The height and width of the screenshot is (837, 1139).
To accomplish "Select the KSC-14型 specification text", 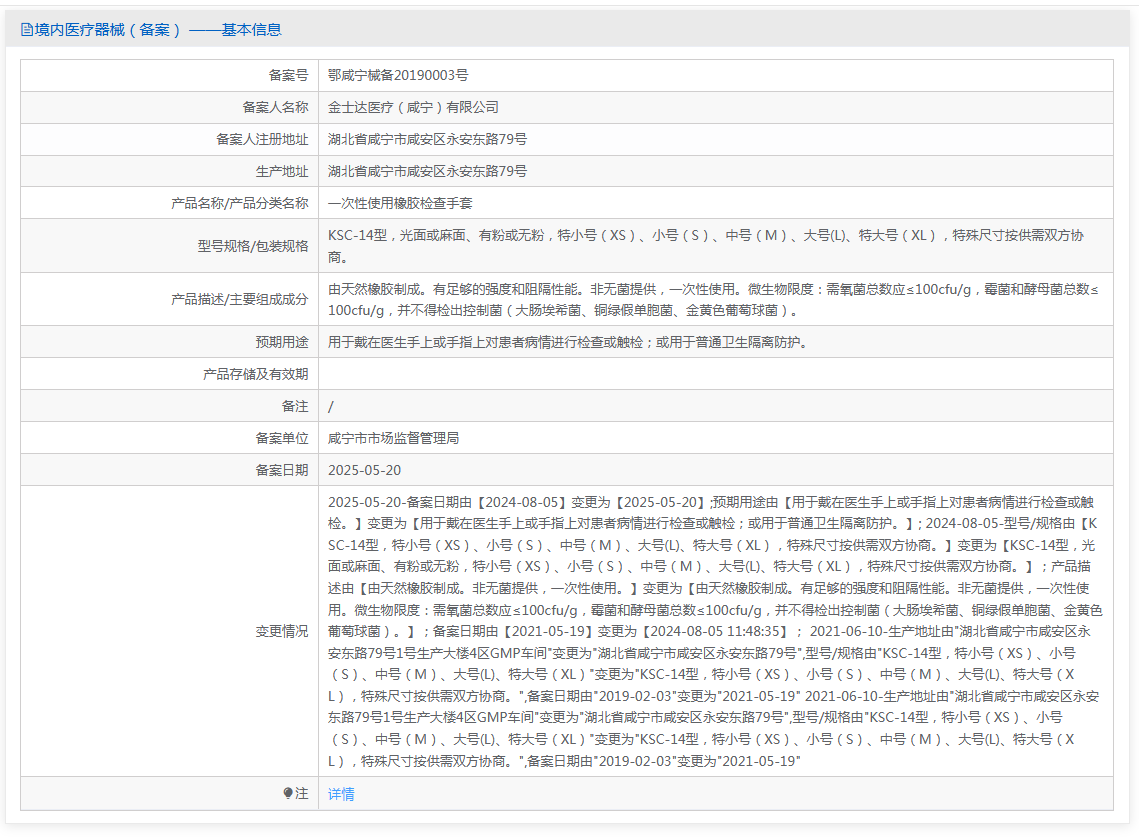I will (x=705, y=246).
